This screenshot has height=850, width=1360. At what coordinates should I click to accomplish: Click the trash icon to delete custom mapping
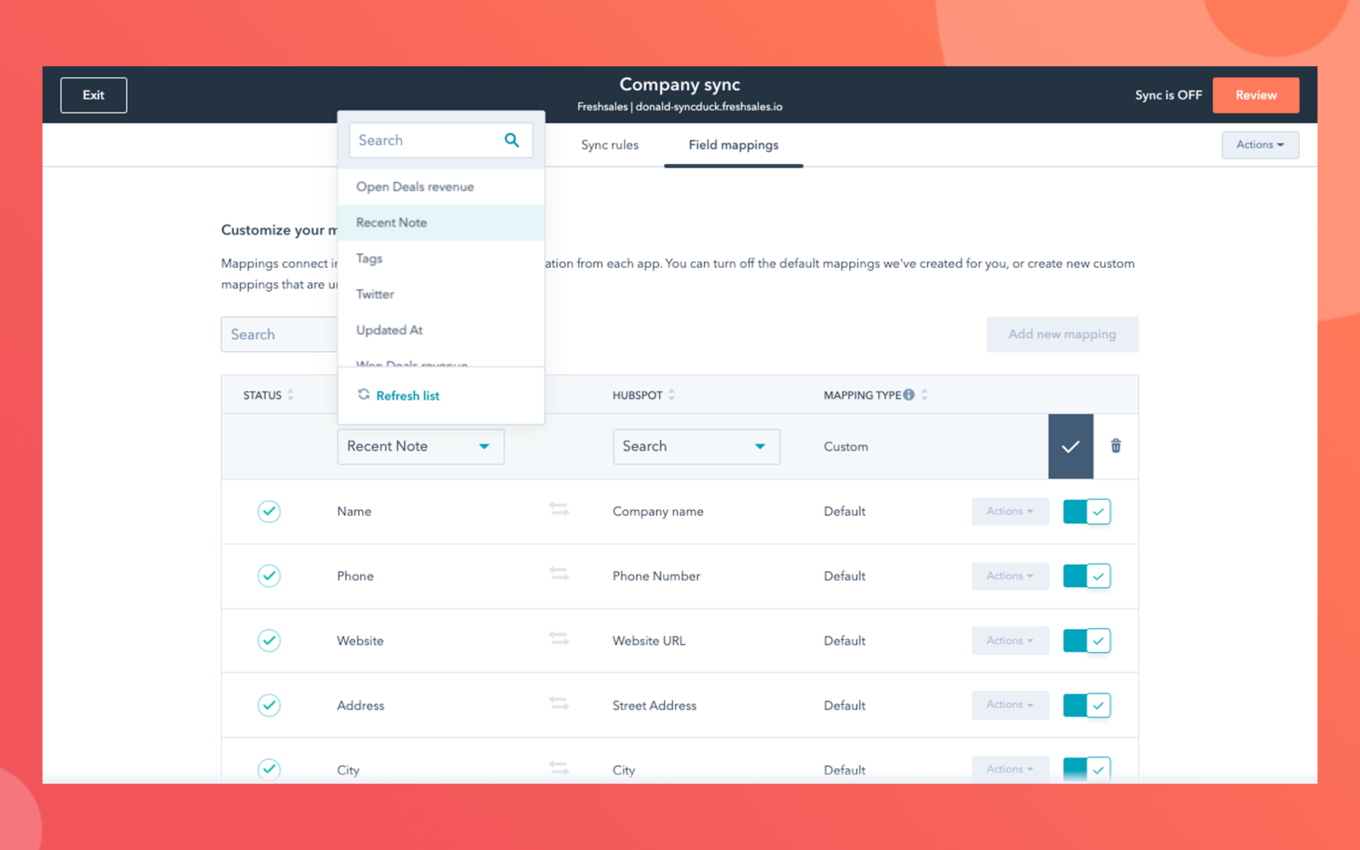coord(1115,446)
